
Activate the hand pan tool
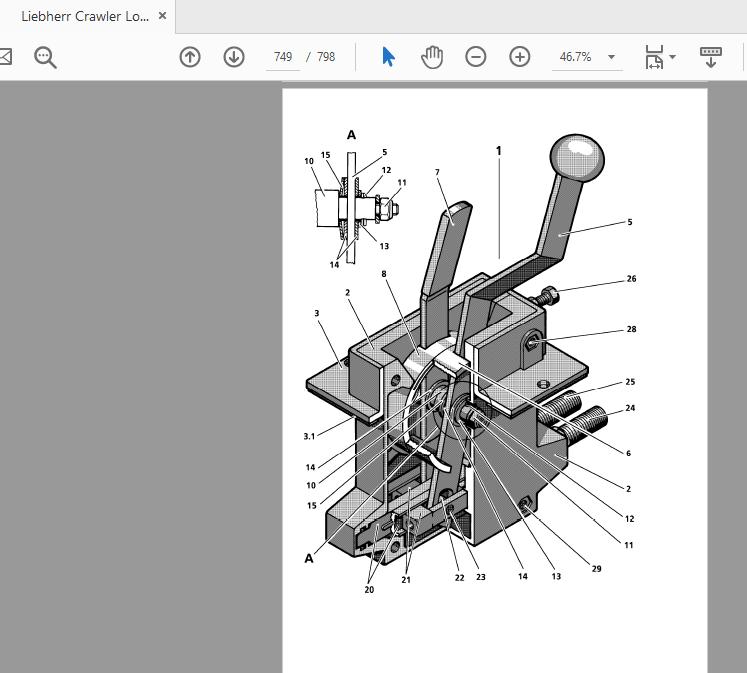(432, 57)
